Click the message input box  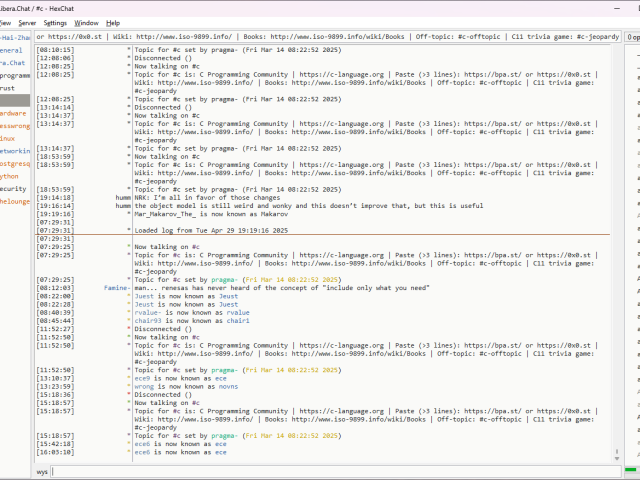click(340, 470)
